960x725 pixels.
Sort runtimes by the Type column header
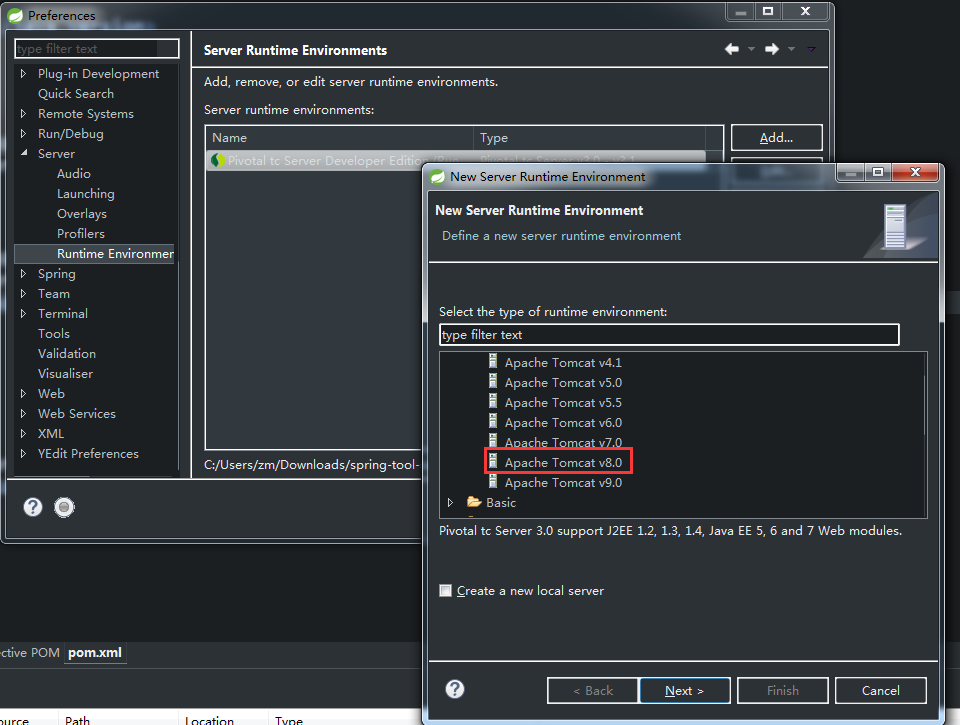pyautogui.click(x=590, y=138)
